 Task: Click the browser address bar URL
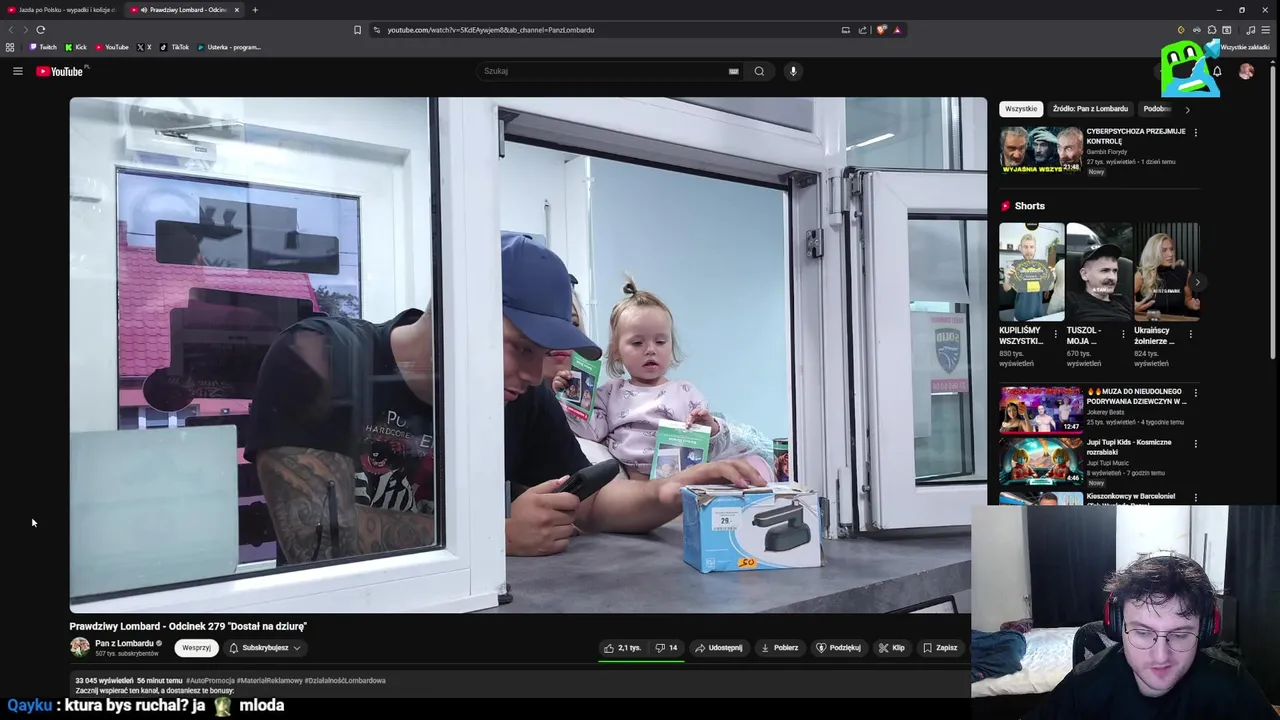[491, 30]
